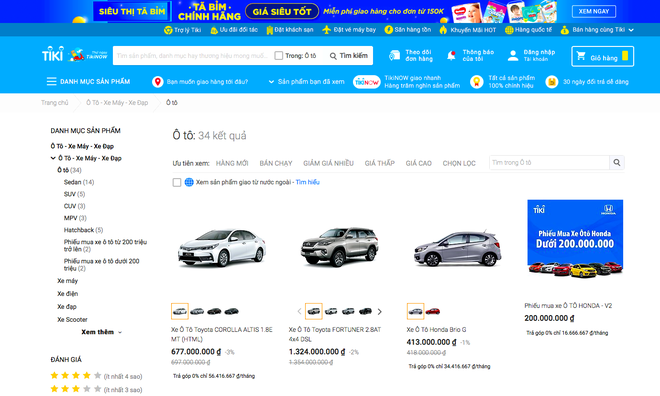Click the main product search input
The height and width of the screenshot is (396, 660).
193,56
